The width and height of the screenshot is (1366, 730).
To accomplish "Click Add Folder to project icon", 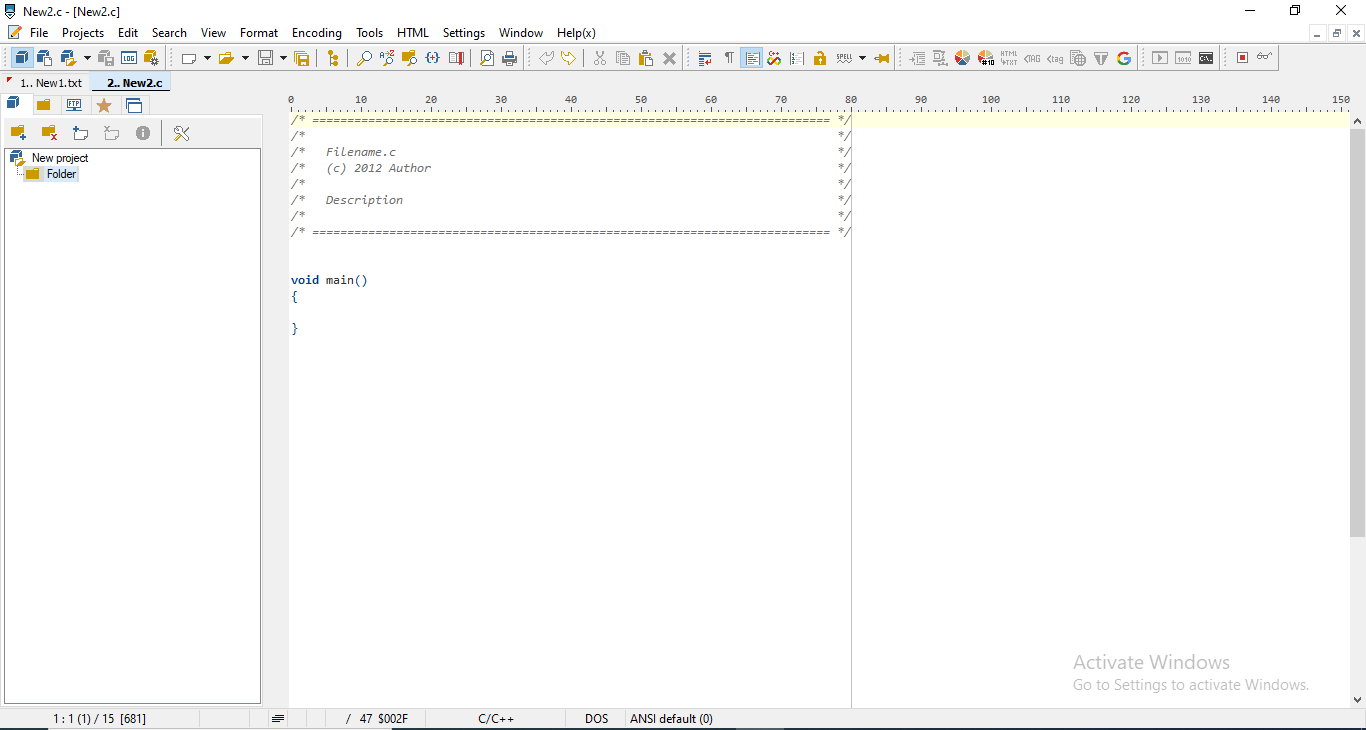I will tap(18, 133).
